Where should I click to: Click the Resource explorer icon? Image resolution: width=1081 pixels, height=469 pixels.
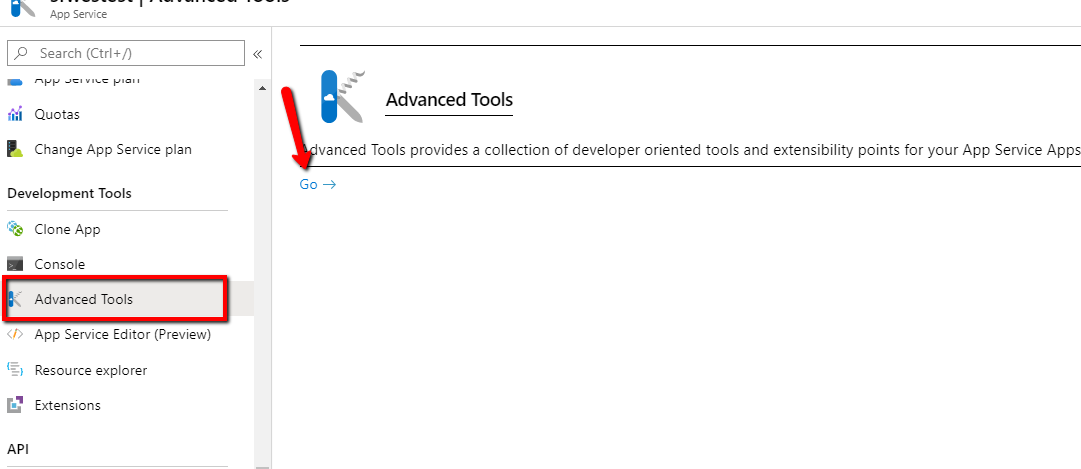tap(15, 370)
